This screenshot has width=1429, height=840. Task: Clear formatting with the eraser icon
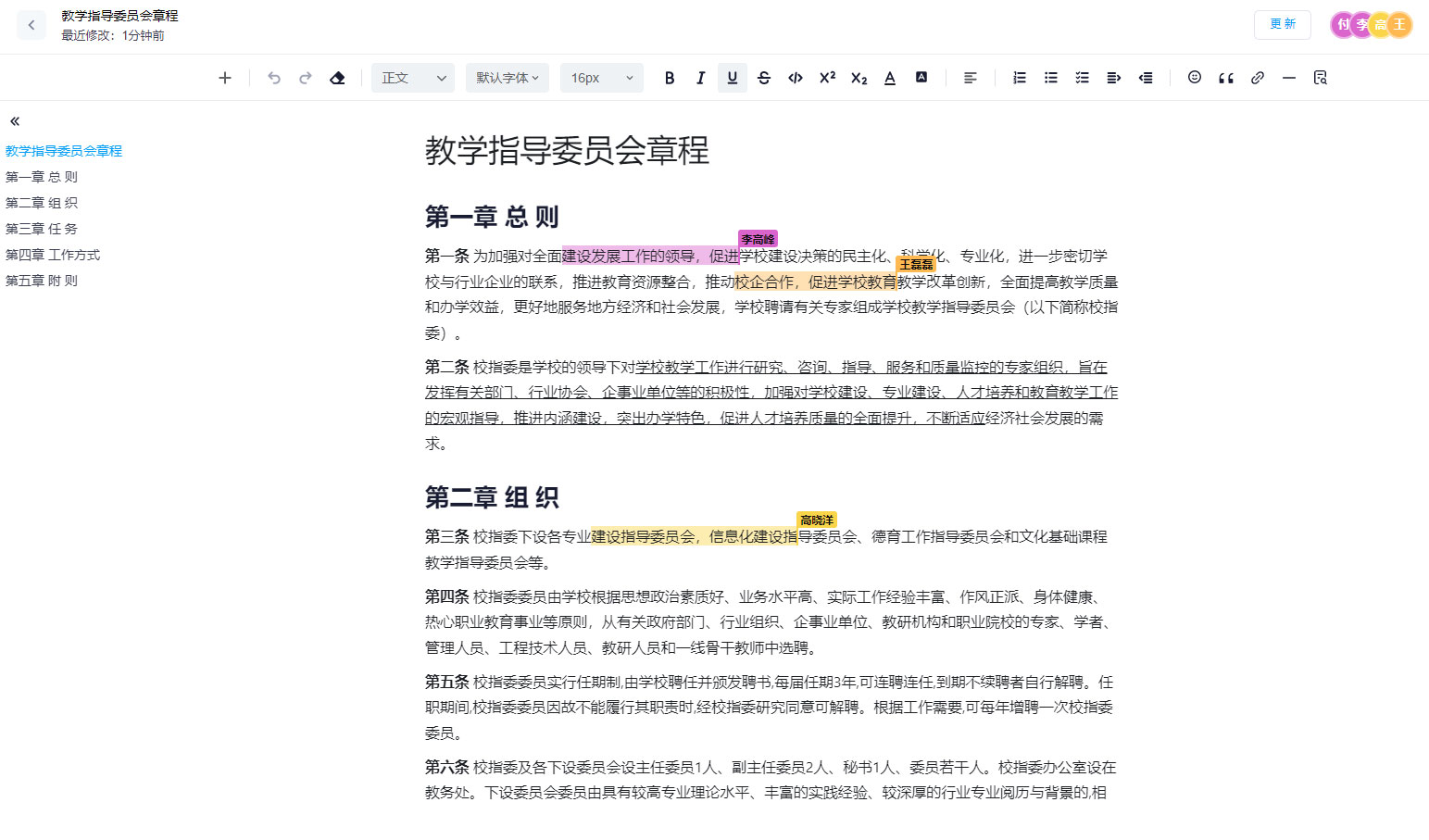tap(337, 78)
